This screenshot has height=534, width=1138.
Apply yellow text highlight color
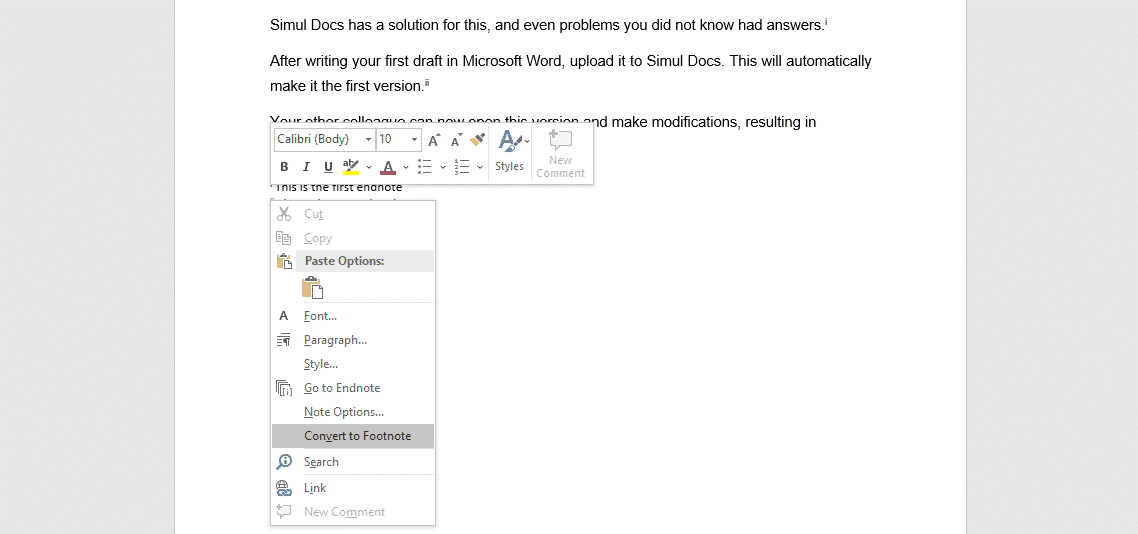351,167
